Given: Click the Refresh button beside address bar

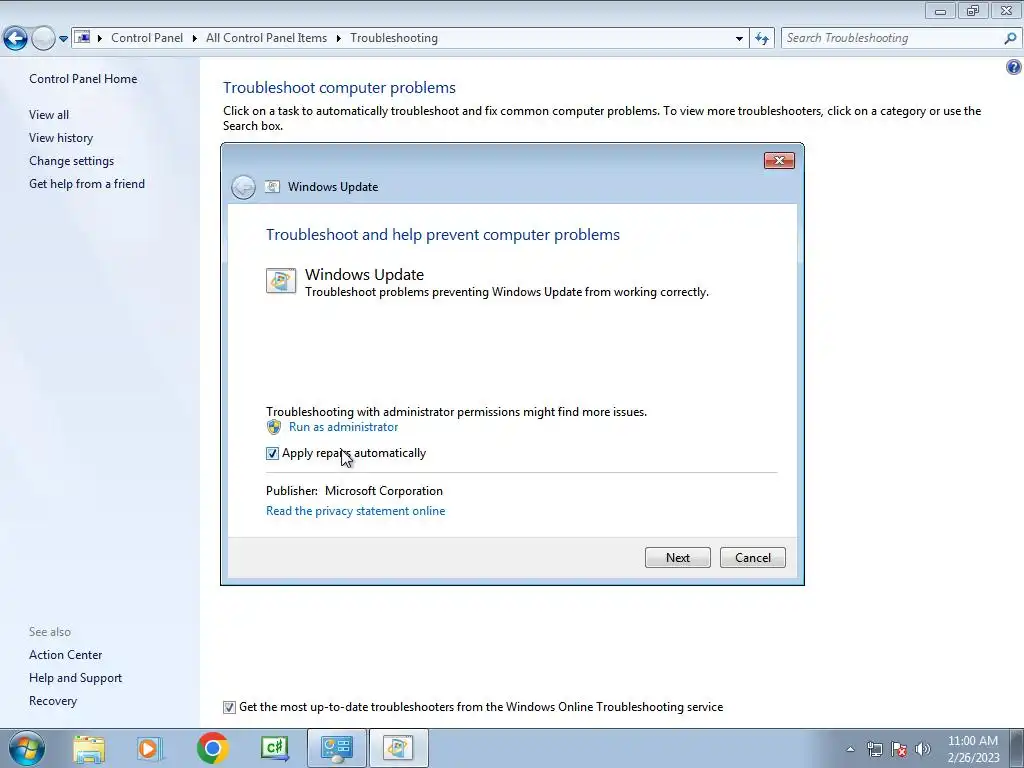Looking at the screenshot, I should pos(762,39).
